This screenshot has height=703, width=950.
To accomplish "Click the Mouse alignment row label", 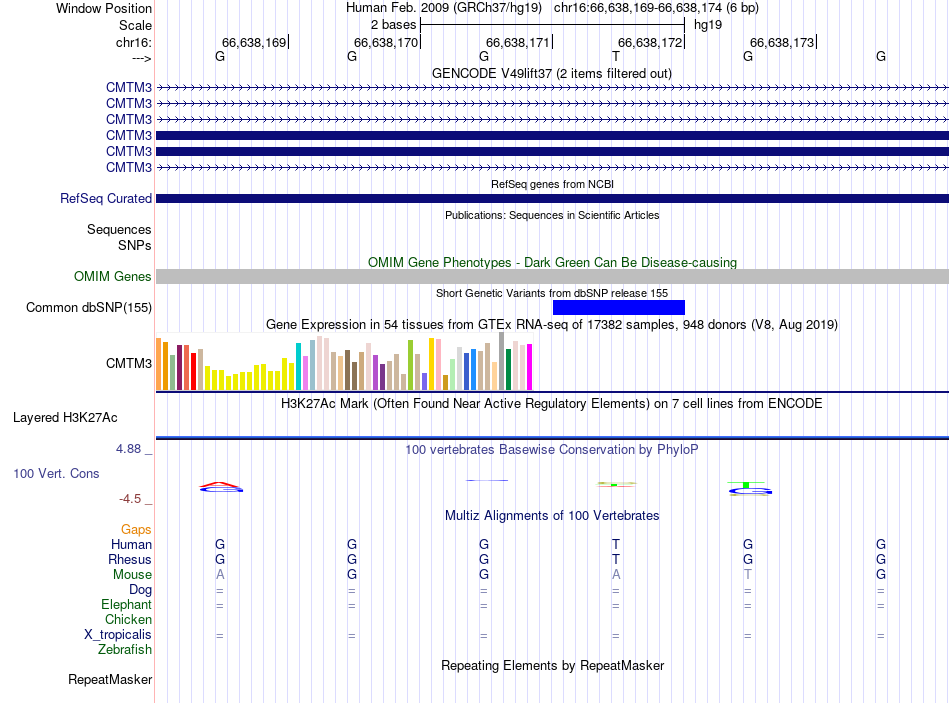I will 132,575.
